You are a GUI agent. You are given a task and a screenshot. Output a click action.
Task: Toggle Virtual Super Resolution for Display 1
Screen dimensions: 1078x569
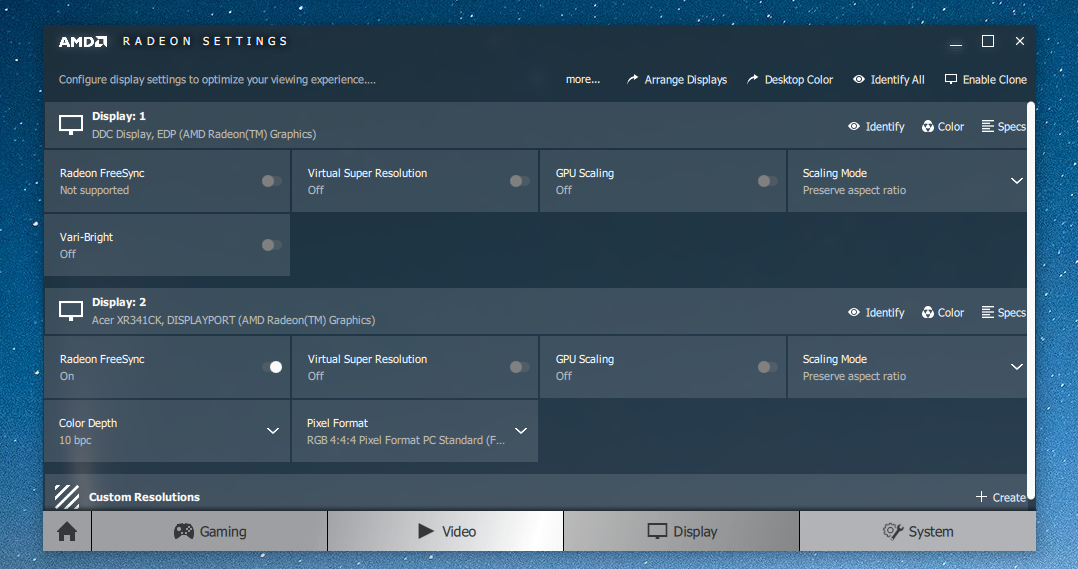pyautogui.click(x=520, y=181)
